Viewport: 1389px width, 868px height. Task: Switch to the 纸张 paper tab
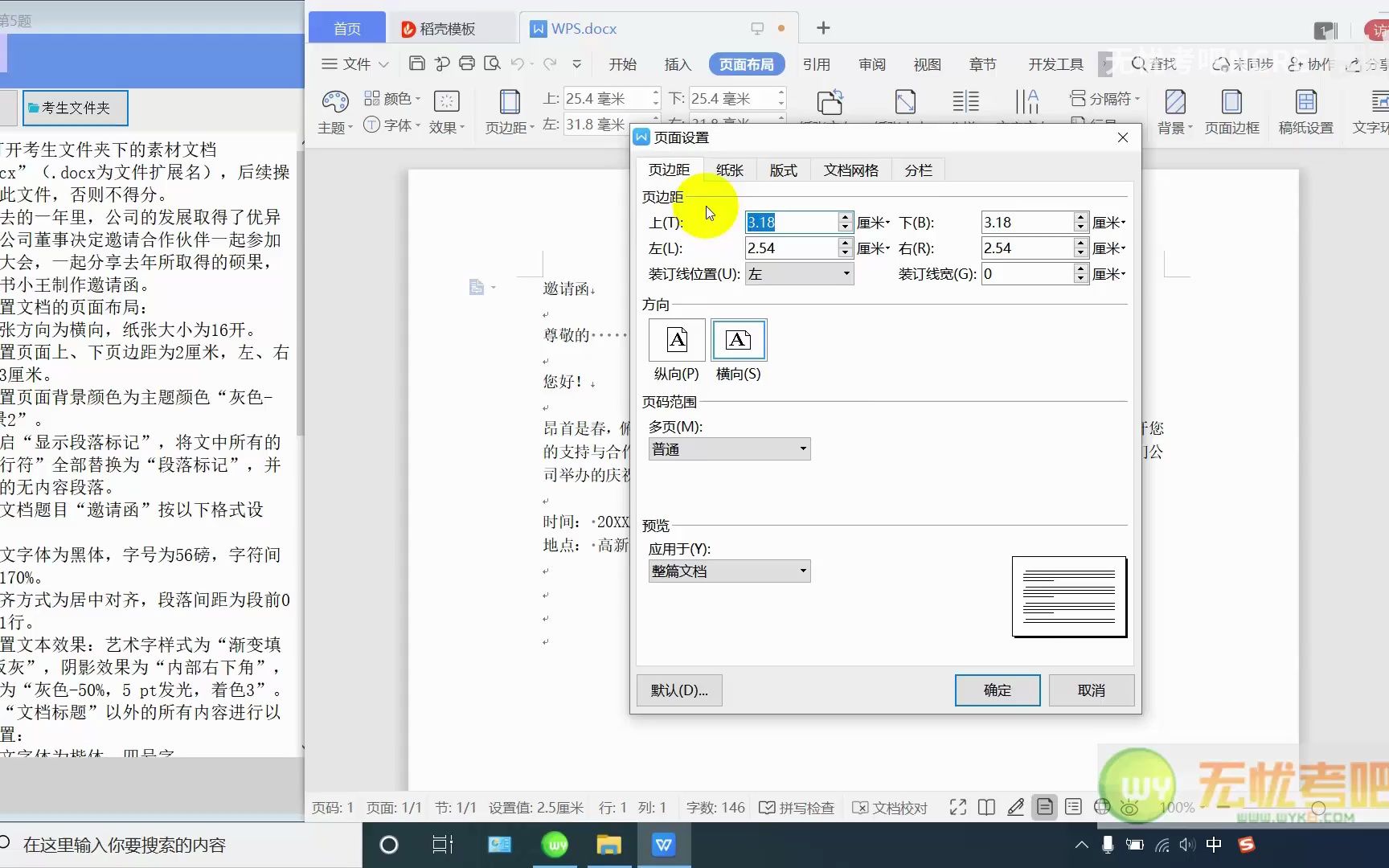tap(729, 170)
